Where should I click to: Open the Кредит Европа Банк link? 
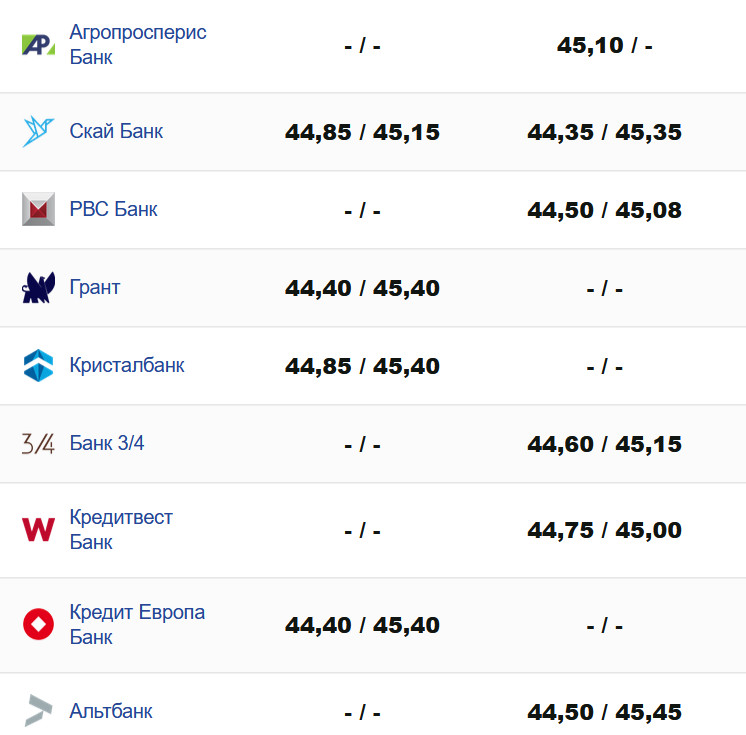pyautogui.click(x=137, y=625)
